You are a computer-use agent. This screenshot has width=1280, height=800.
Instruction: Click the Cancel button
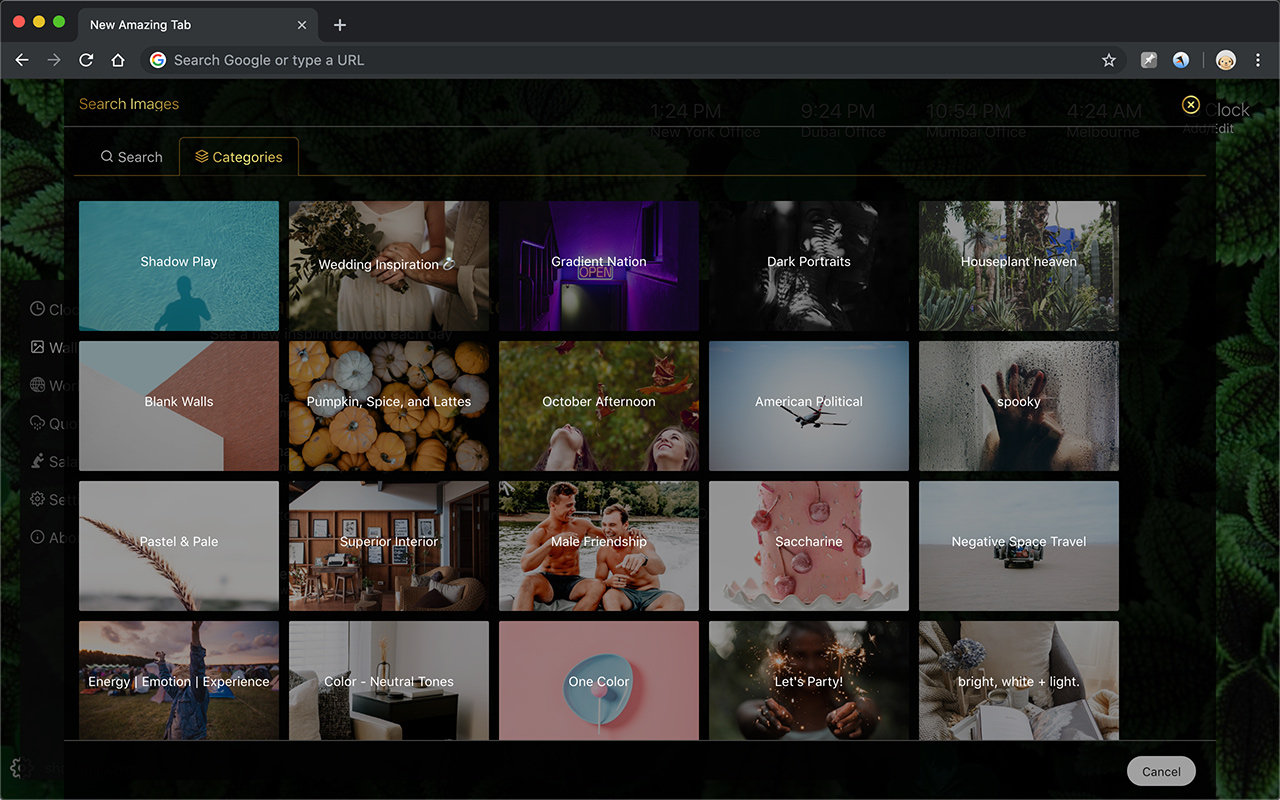tap(1161, 771)
